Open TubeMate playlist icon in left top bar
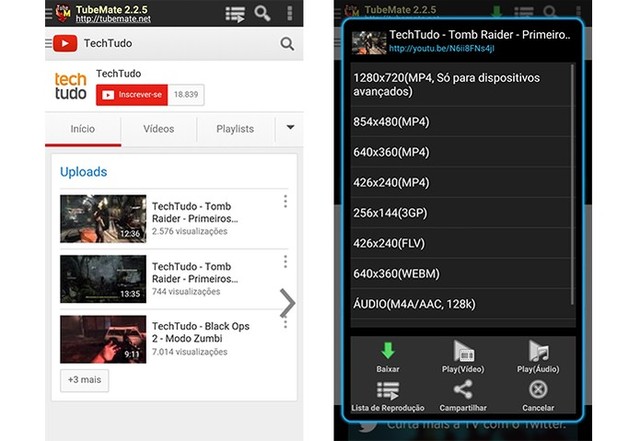Screen dimensions: 640x441 pos(235,14)
